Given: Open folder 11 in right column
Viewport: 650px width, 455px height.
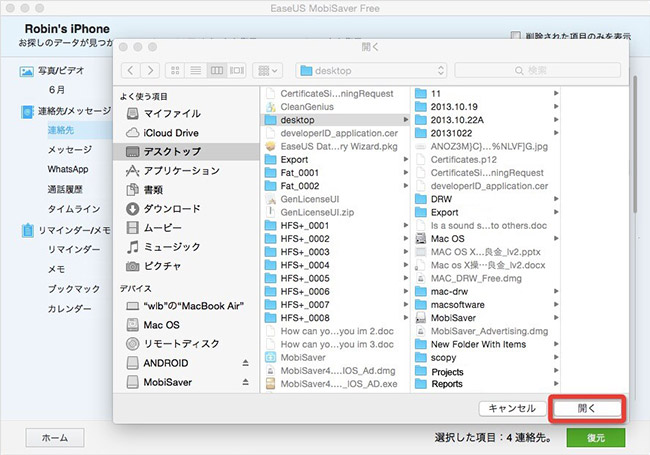Looking at the screenshot, I should click(x=486, y=93).
